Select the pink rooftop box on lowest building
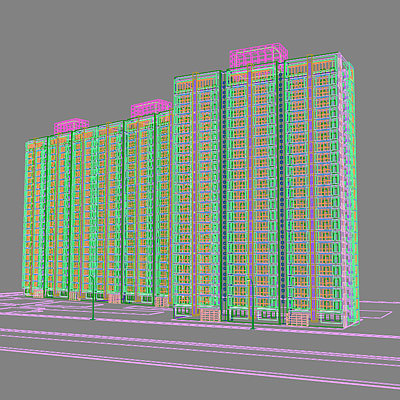This screenshot has height=400, width=400. pos(71,125)
